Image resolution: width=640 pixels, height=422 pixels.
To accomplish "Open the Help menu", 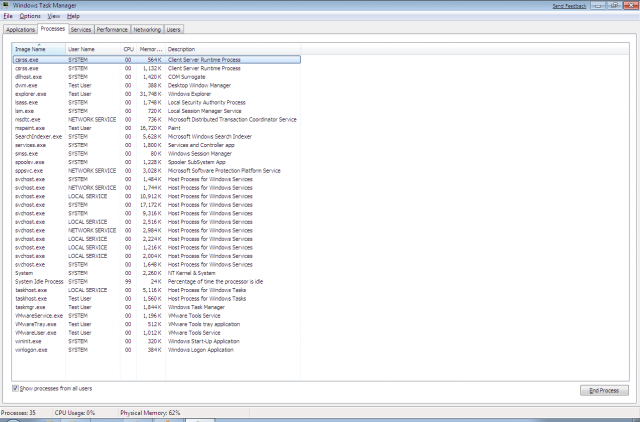I will pyautogui.click(x=73, y=16).
